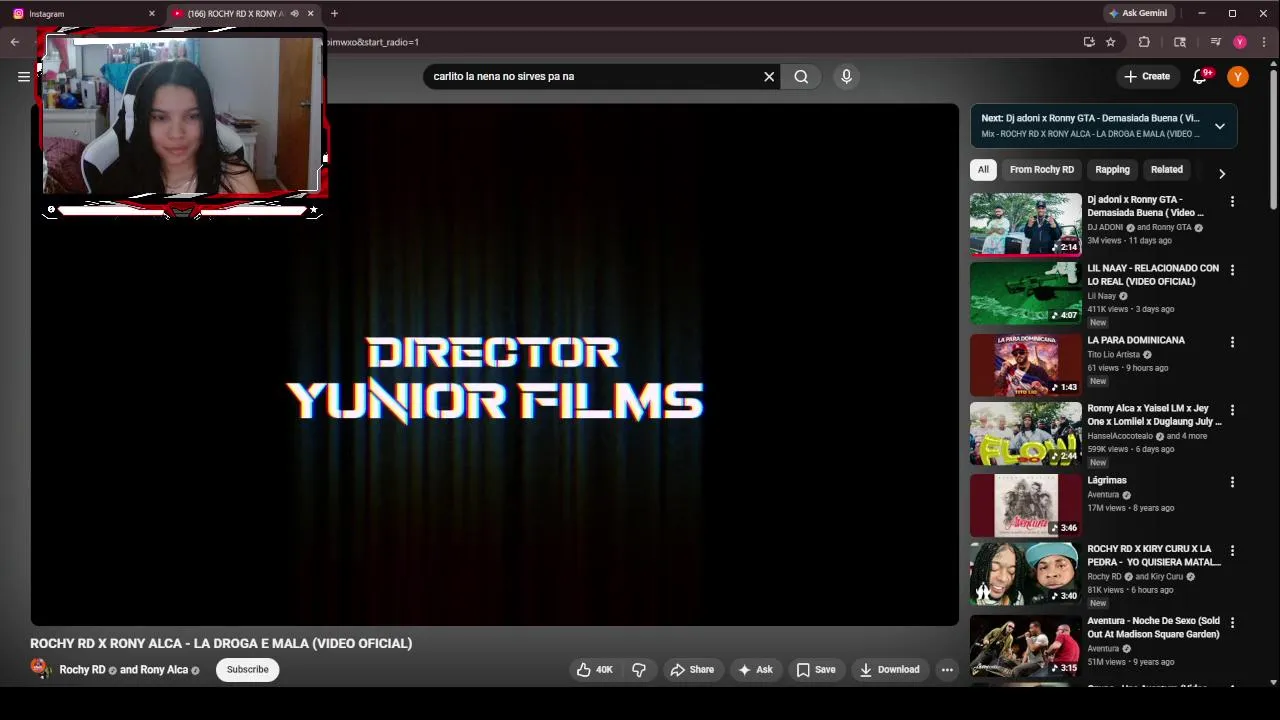Open Chrome three-dot menu
This screenshot has width=1280, height=720.
pos(1264,42)
